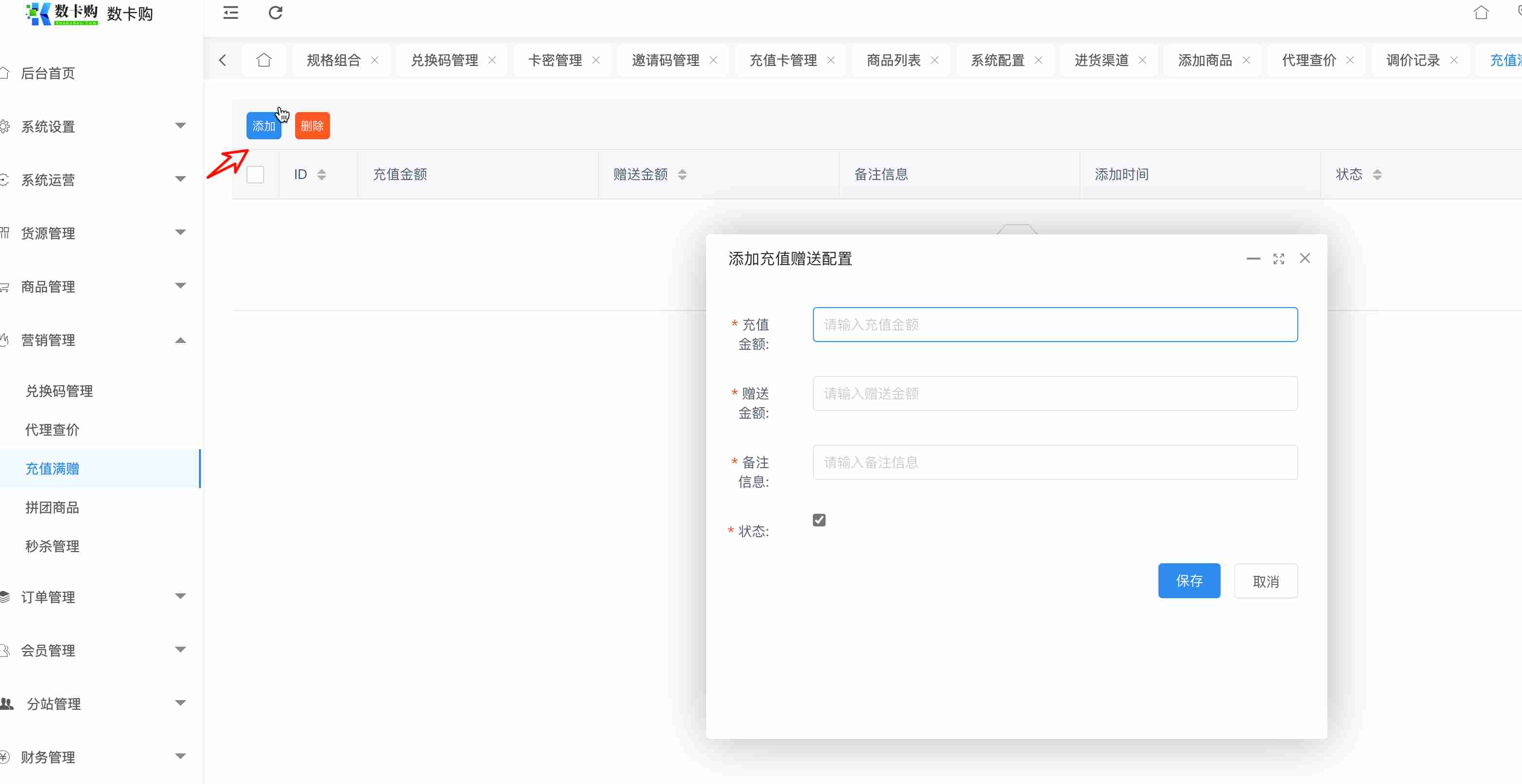Sort by ID column arrows
The height and width of the screenshot is (784, 1522).
[x=321, y=174]
